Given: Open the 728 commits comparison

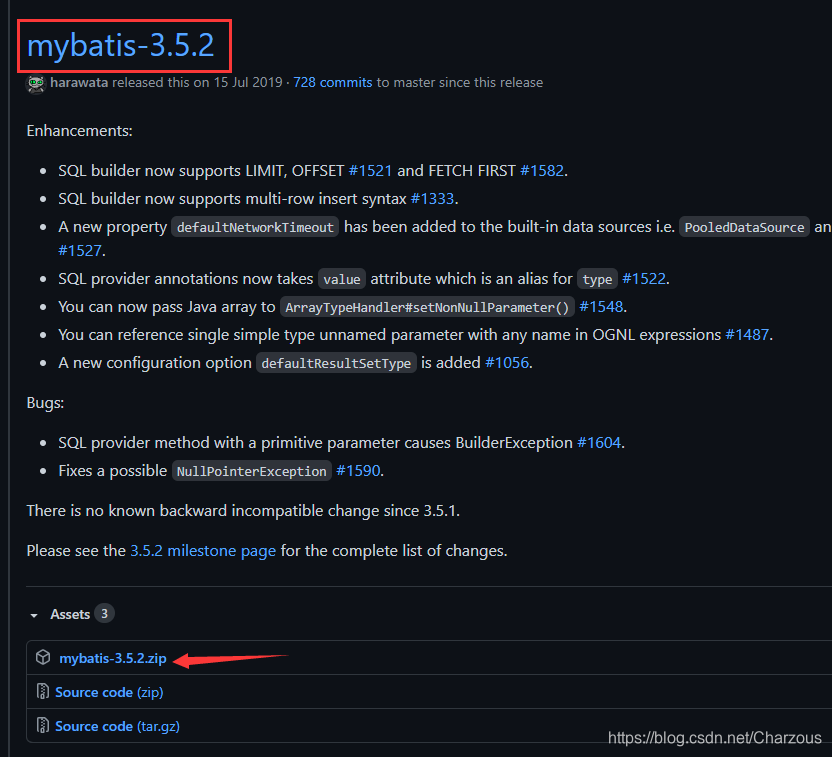Looking at the screenshot, I should 333,83.
